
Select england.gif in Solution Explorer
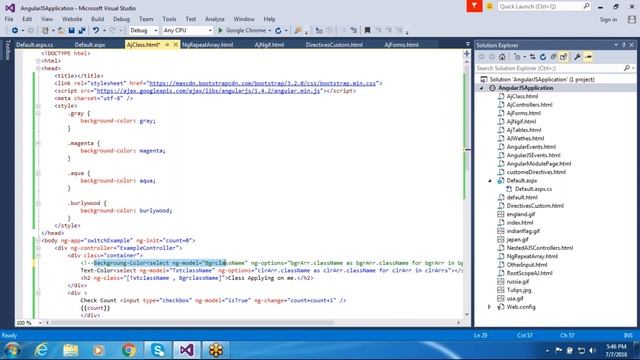tap(520, 214)
